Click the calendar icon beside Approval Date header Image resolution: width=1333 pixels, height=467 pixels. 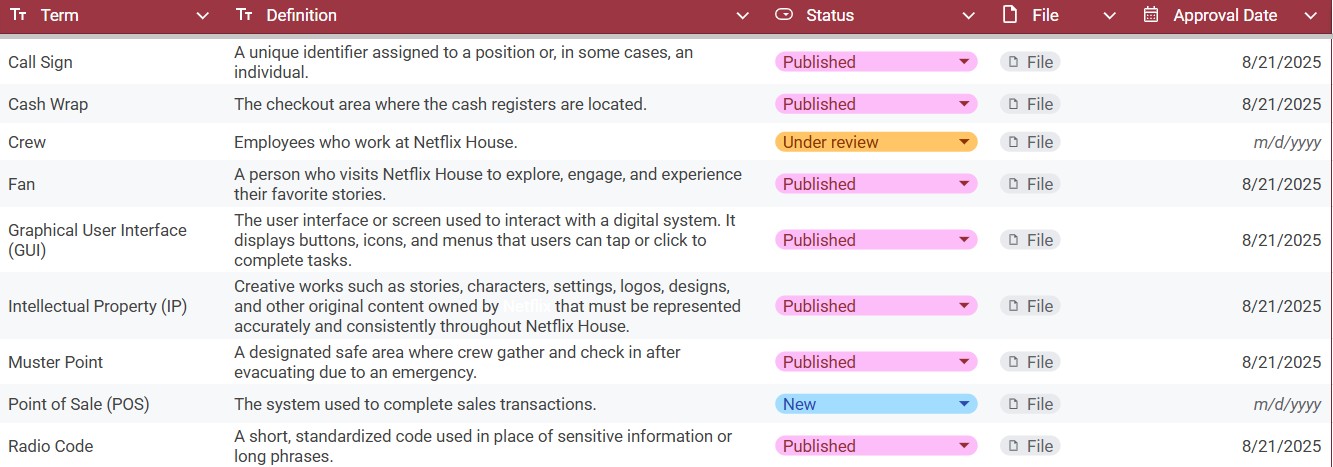(x=1151, y=15)
